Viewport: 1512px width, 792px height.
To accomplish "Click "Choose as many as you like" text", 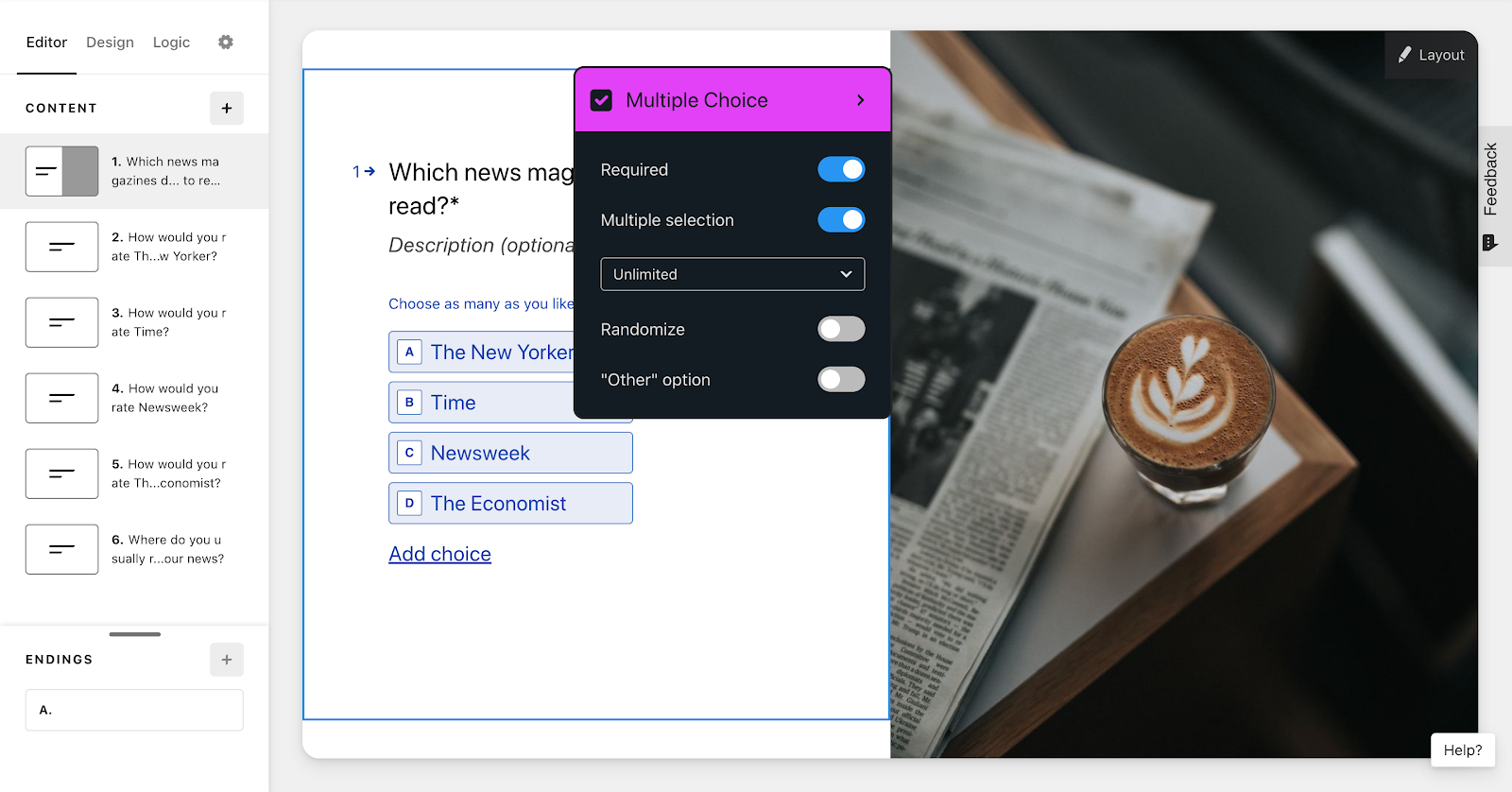I will 481,303.
